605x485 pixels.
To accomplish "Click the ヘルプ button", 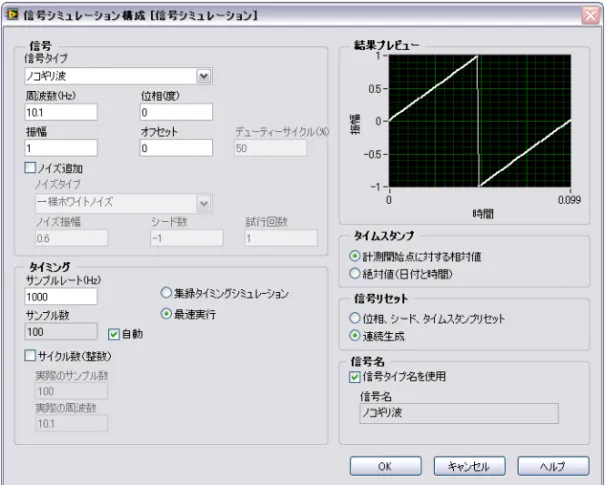I will 553,466.
